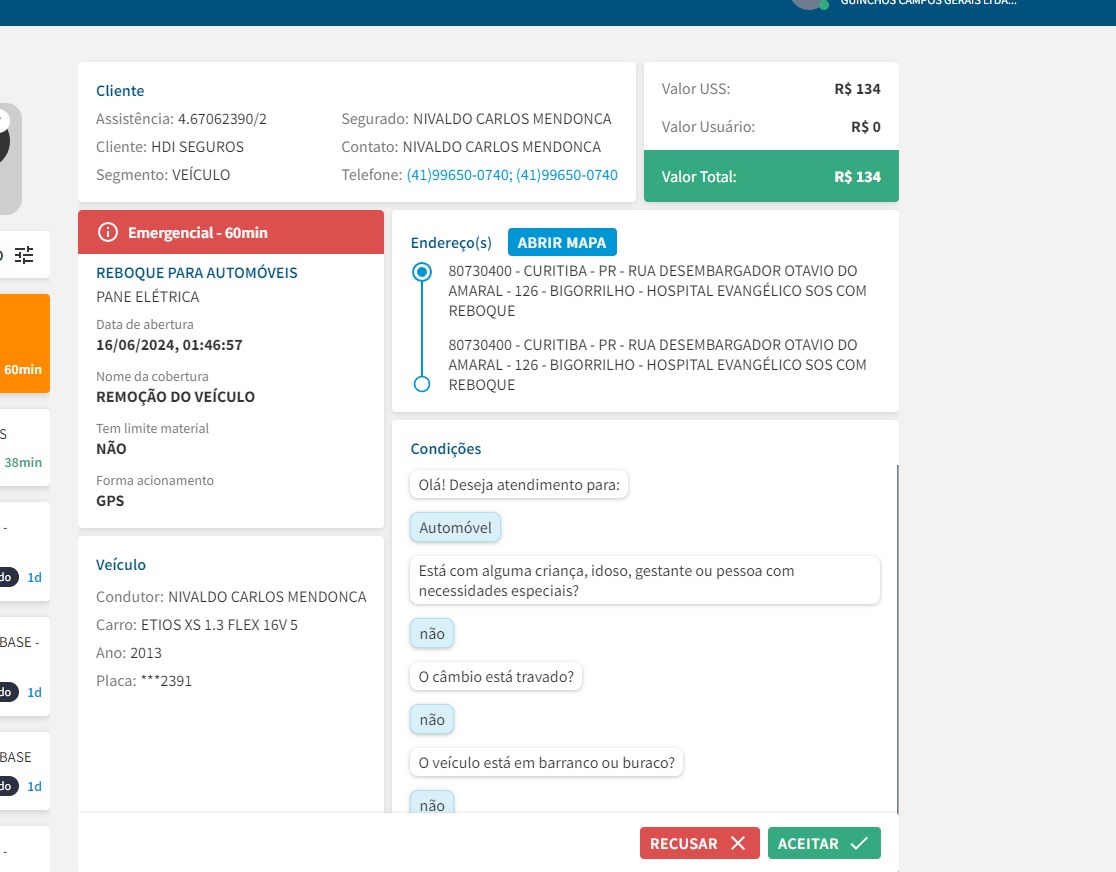Click the info icon beside Emergencial - 60min
This screenshot has width=1116, height=872.
[x=107, y=232]
